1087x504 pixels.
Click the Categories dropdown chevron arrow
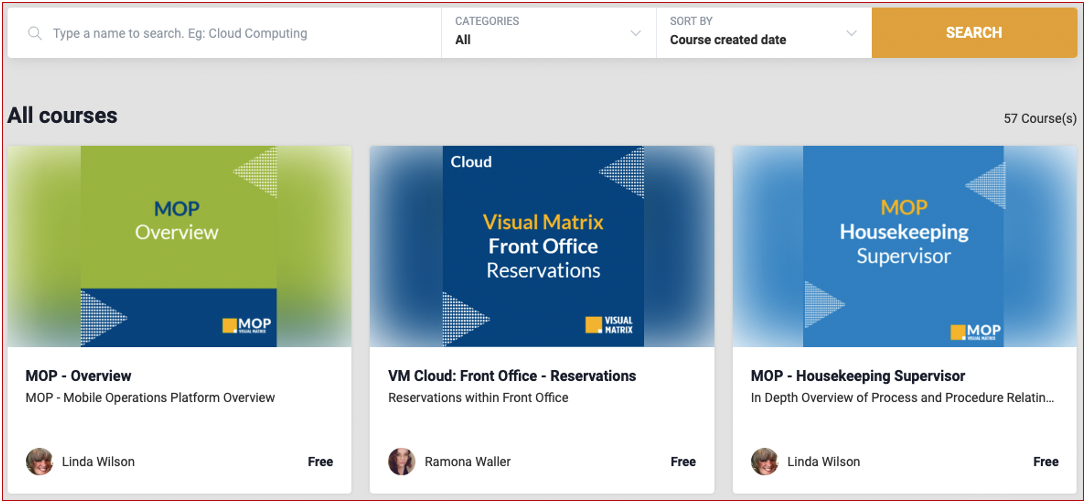[636, 34]
